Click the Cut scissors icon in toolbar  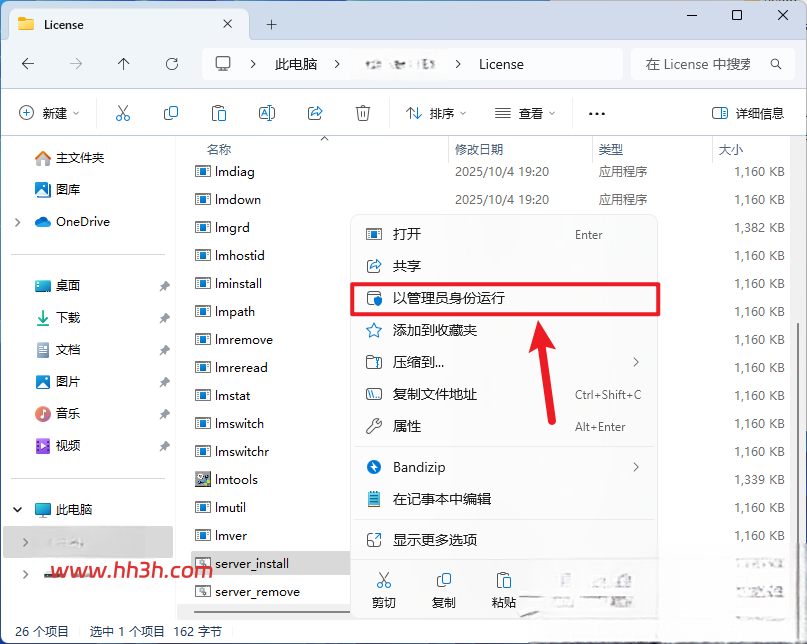(x=122, y=113)
